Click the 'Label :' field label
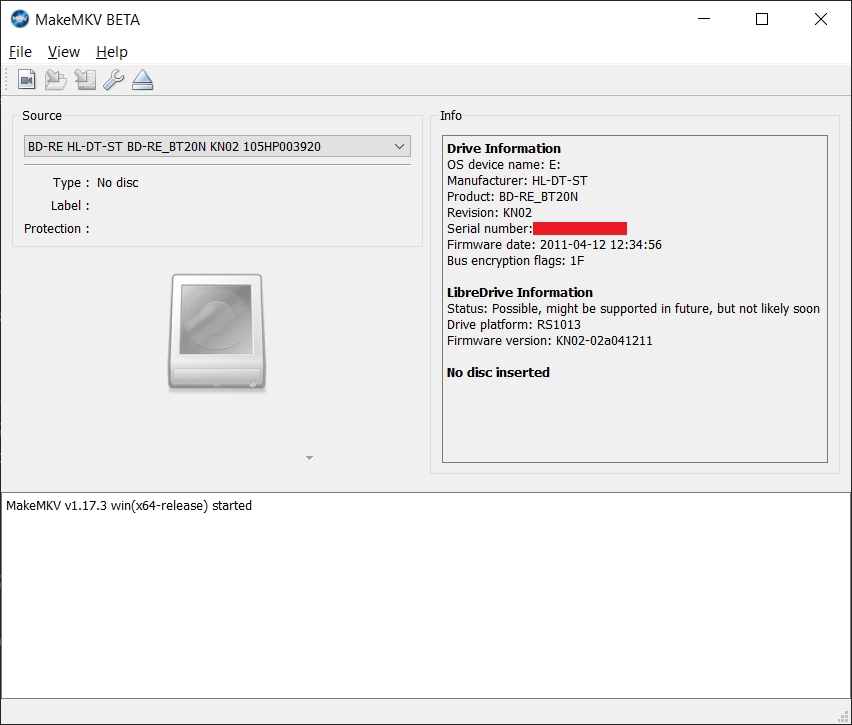This screenshot has height=725, width=852. (70, 205)
